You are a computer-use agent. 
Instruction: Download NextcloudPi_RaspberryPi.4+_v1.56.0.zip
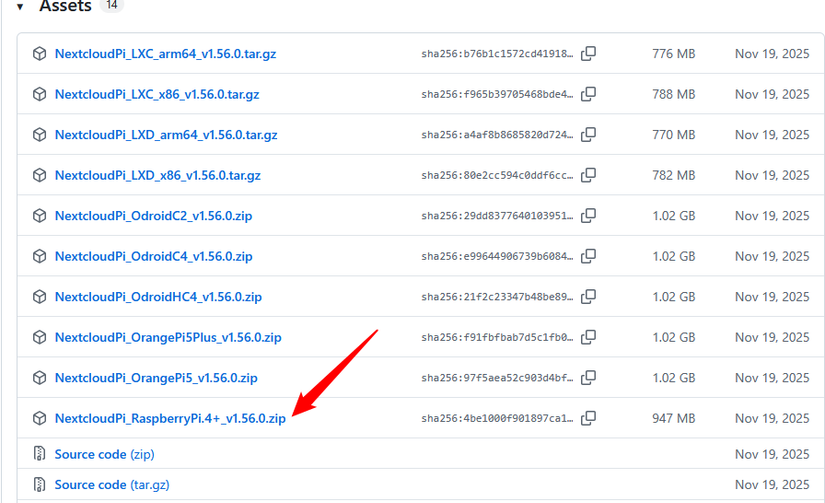coord(170,418)
